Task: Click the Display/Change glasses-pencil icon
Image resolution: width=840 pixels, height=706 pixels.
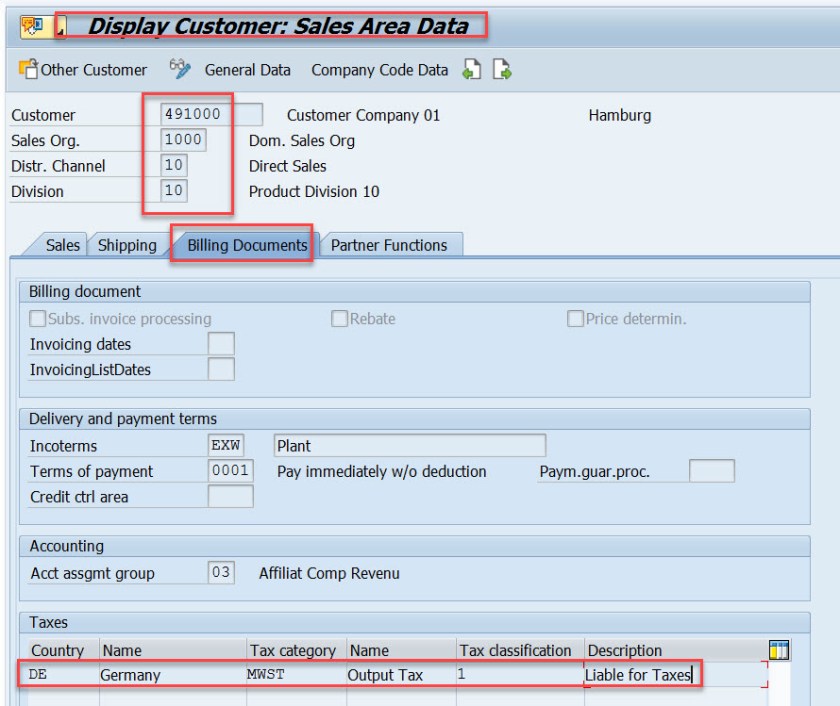Action: 180,69
